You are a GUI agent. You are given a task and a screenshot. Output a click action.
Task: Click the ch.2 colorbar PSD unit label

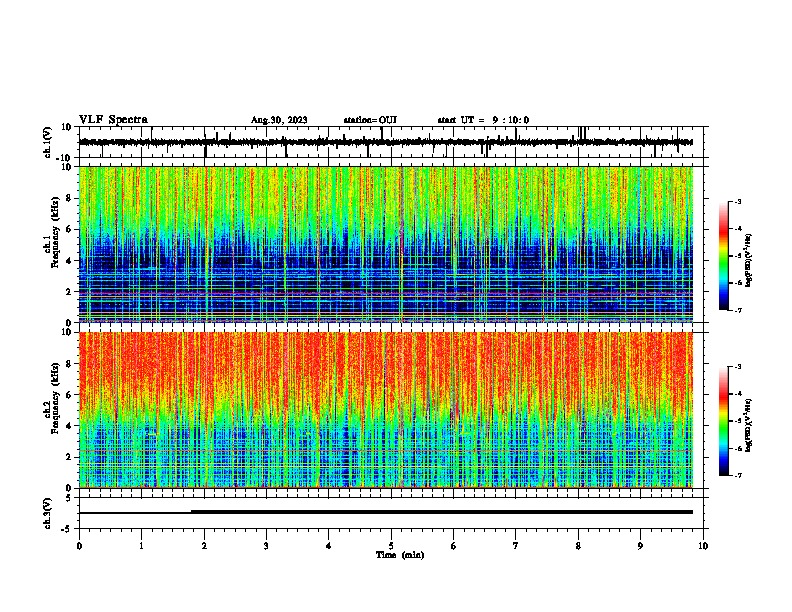(x=749, y=425)
